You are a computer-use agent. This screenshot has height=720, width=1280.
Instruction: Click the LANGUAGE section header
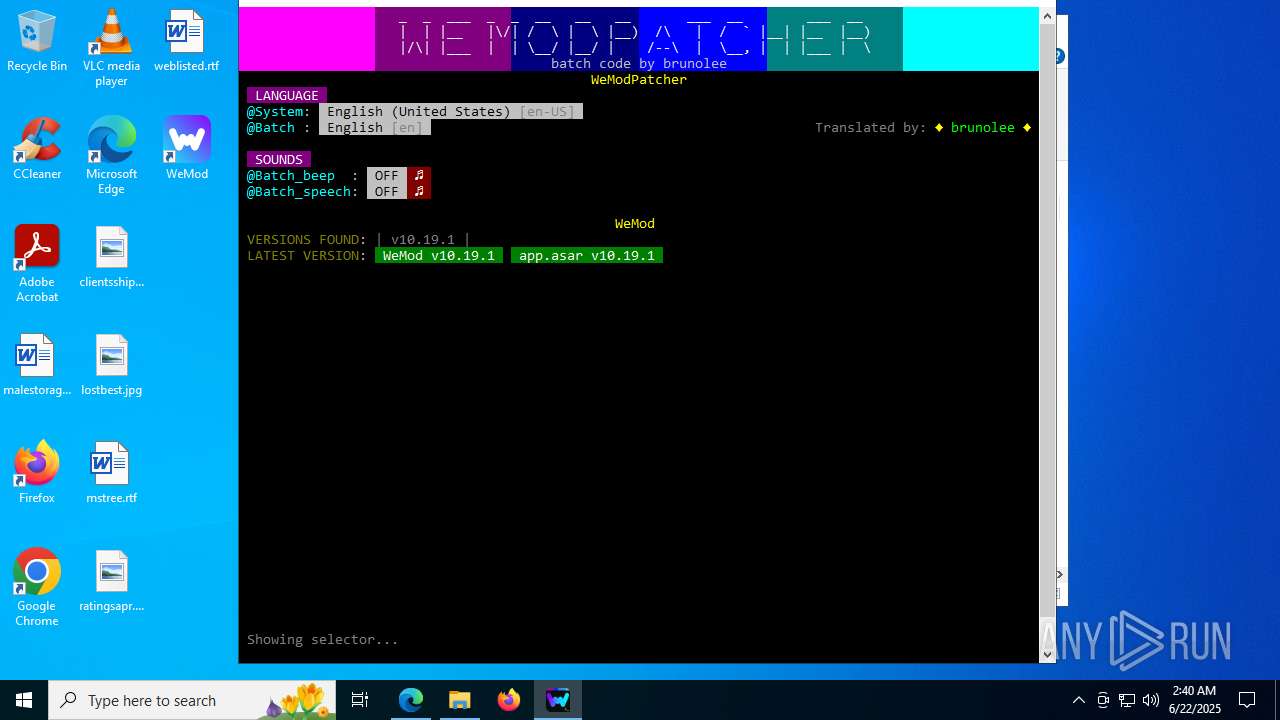[x=287, y=95]
